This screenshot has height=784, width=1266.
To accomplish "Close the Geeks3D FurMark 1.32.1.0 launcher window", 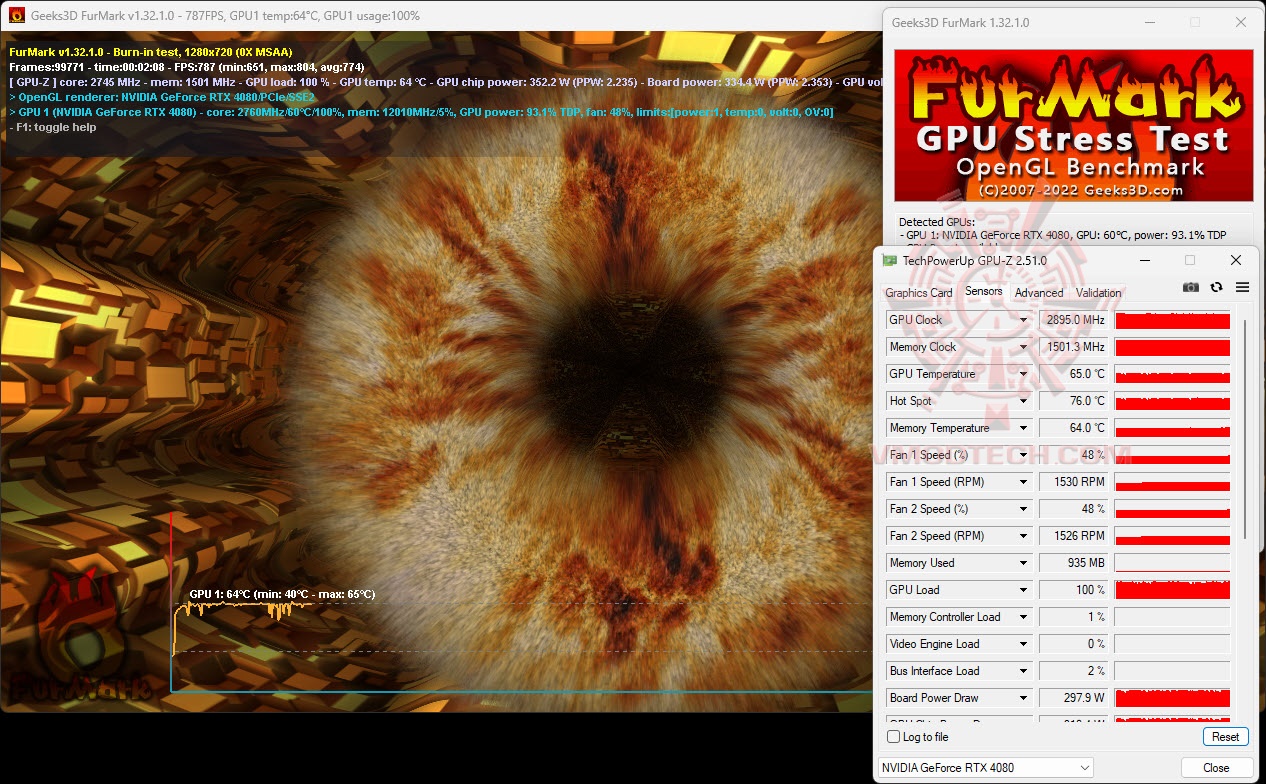I will pyautogui.click(x=1241, y=22).
